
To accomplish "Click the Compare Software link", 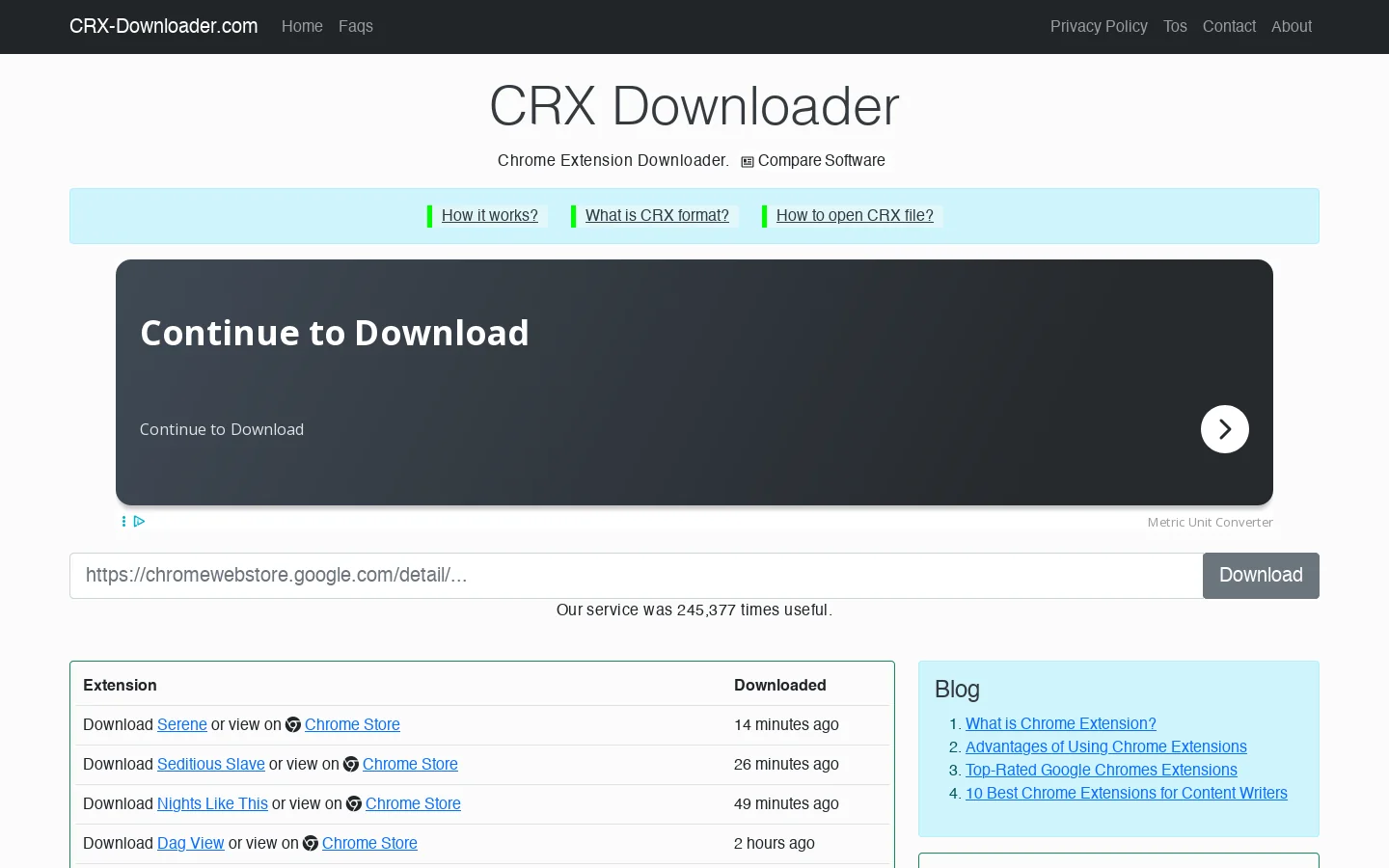I will (x=822, y=160).
